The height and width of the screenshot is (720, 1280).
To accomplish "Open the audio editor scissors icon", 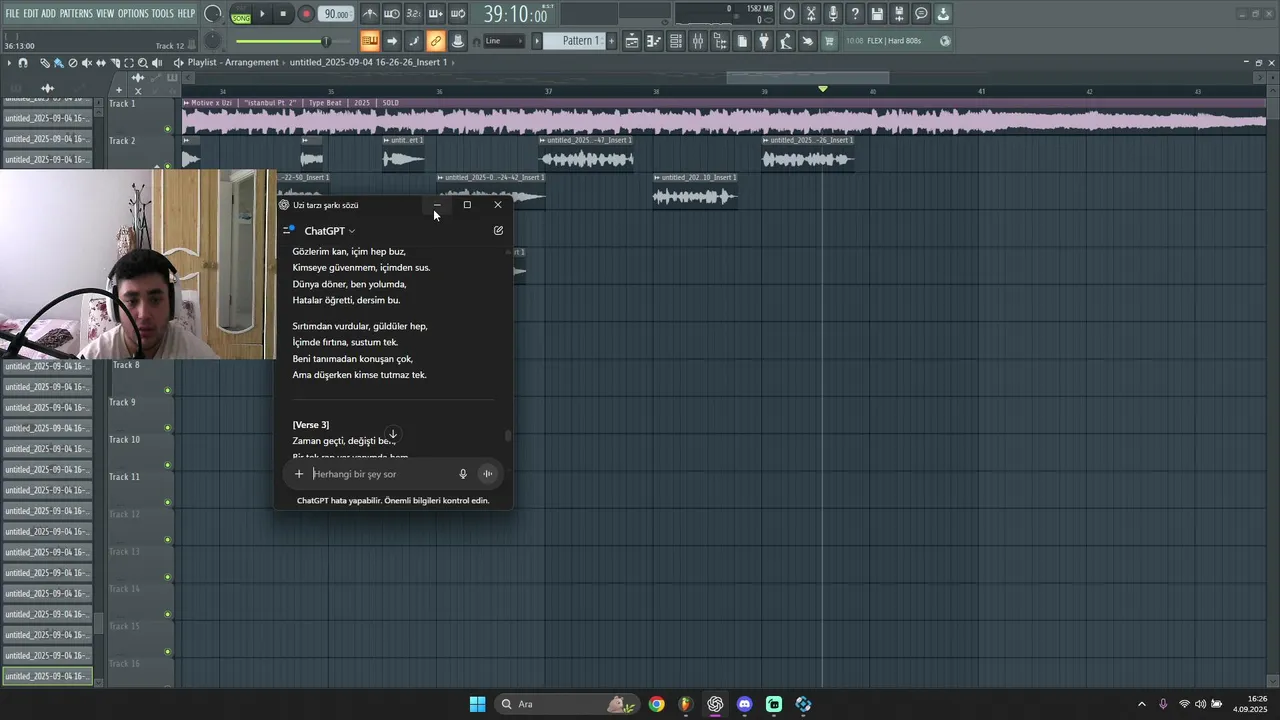I will [811, 14].
